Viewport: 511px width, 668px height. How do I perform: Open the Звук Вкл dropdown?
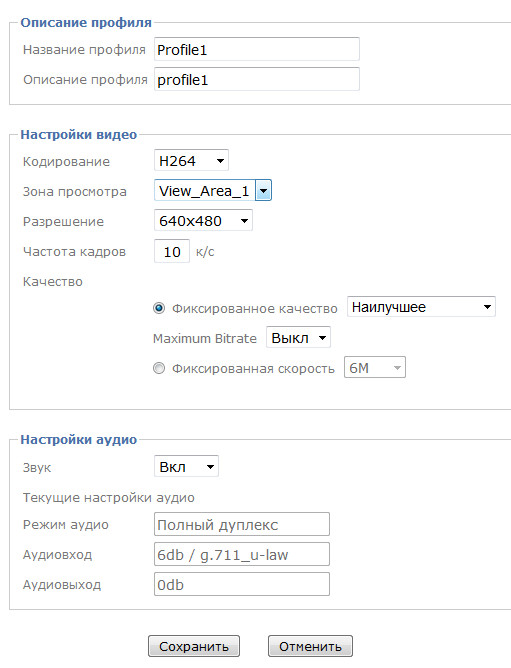186,466
